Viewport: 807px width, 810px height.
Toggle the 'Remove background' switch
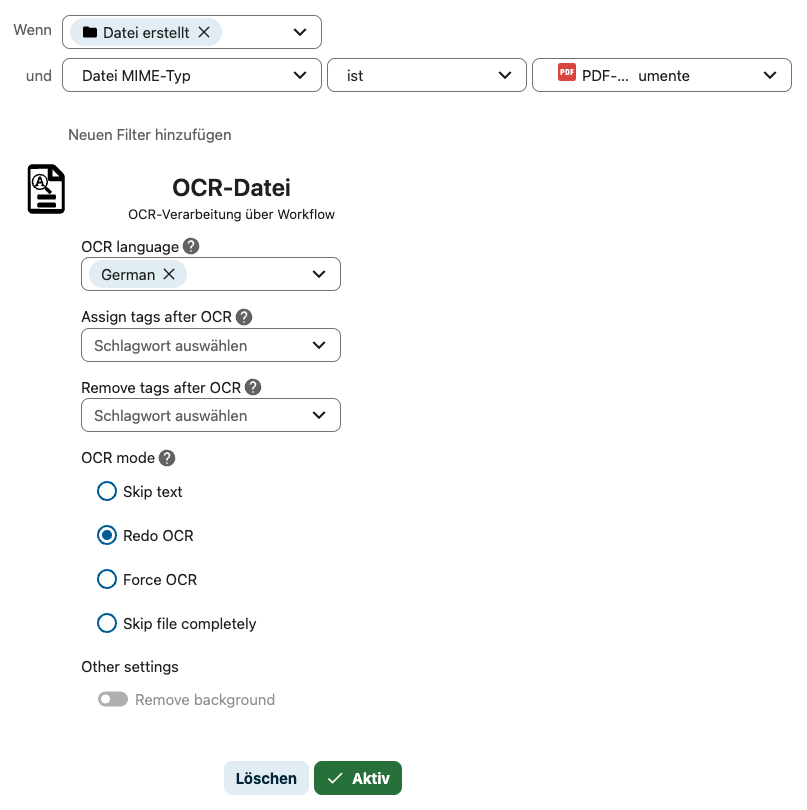point(113,700)
